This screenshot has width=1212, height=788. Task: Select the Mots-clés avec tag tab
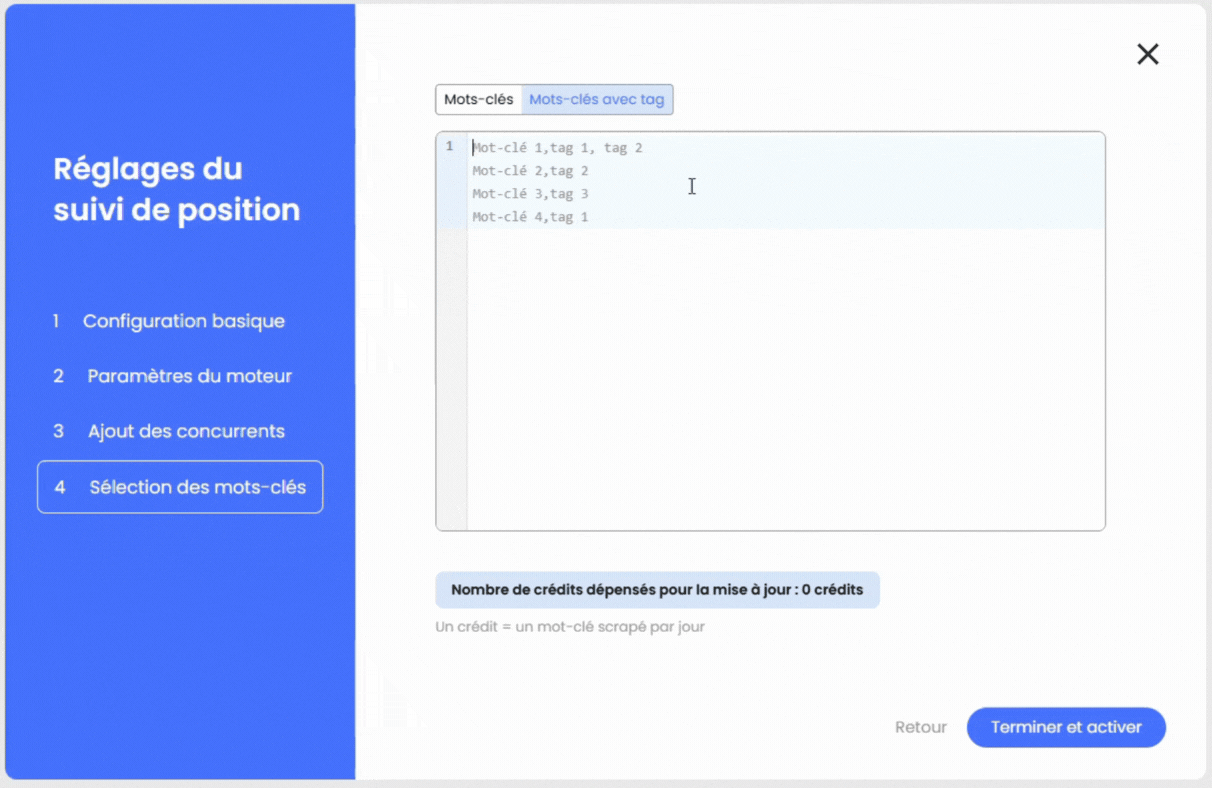click(x=597, y=100)
